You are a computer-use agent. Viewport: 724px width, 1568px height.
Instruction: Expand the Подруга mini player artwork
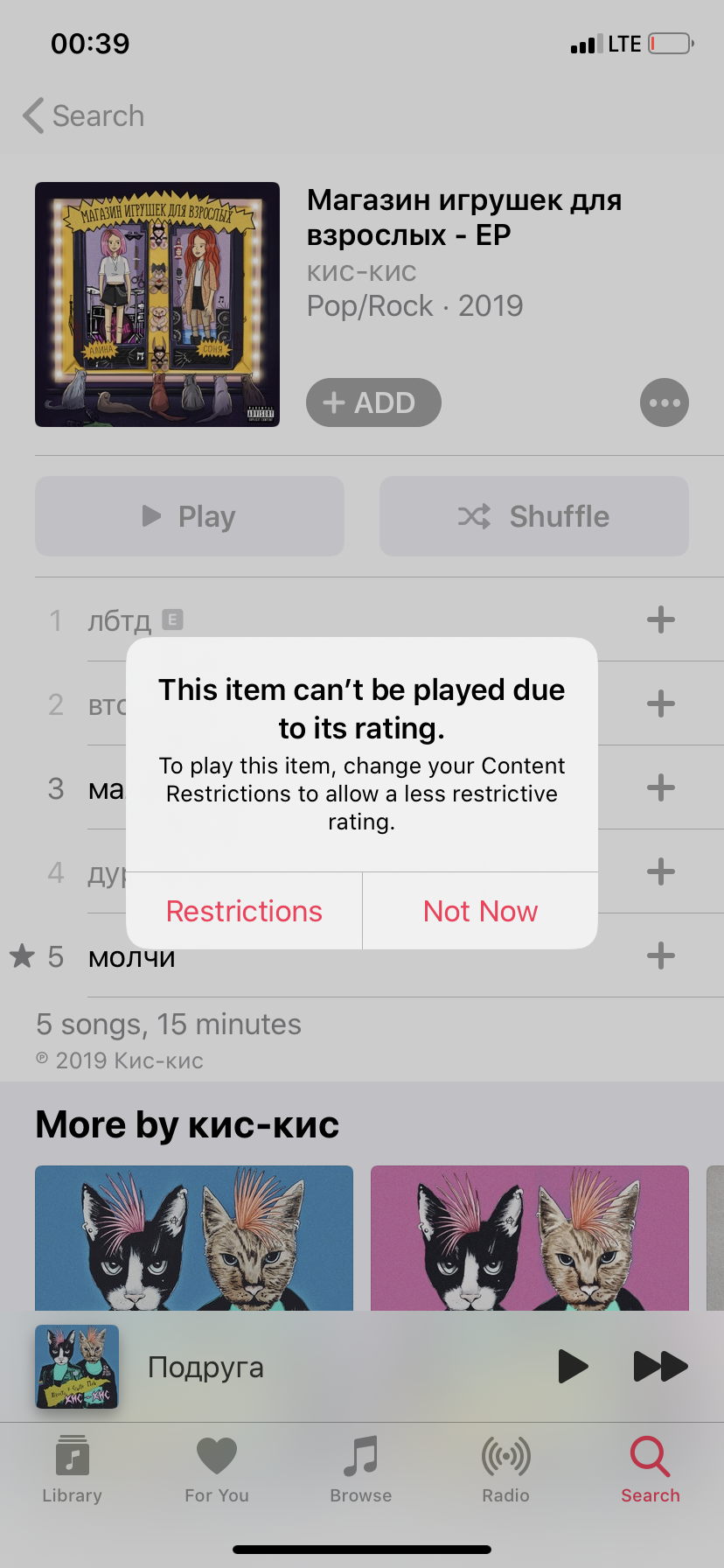click(77, 1366)
